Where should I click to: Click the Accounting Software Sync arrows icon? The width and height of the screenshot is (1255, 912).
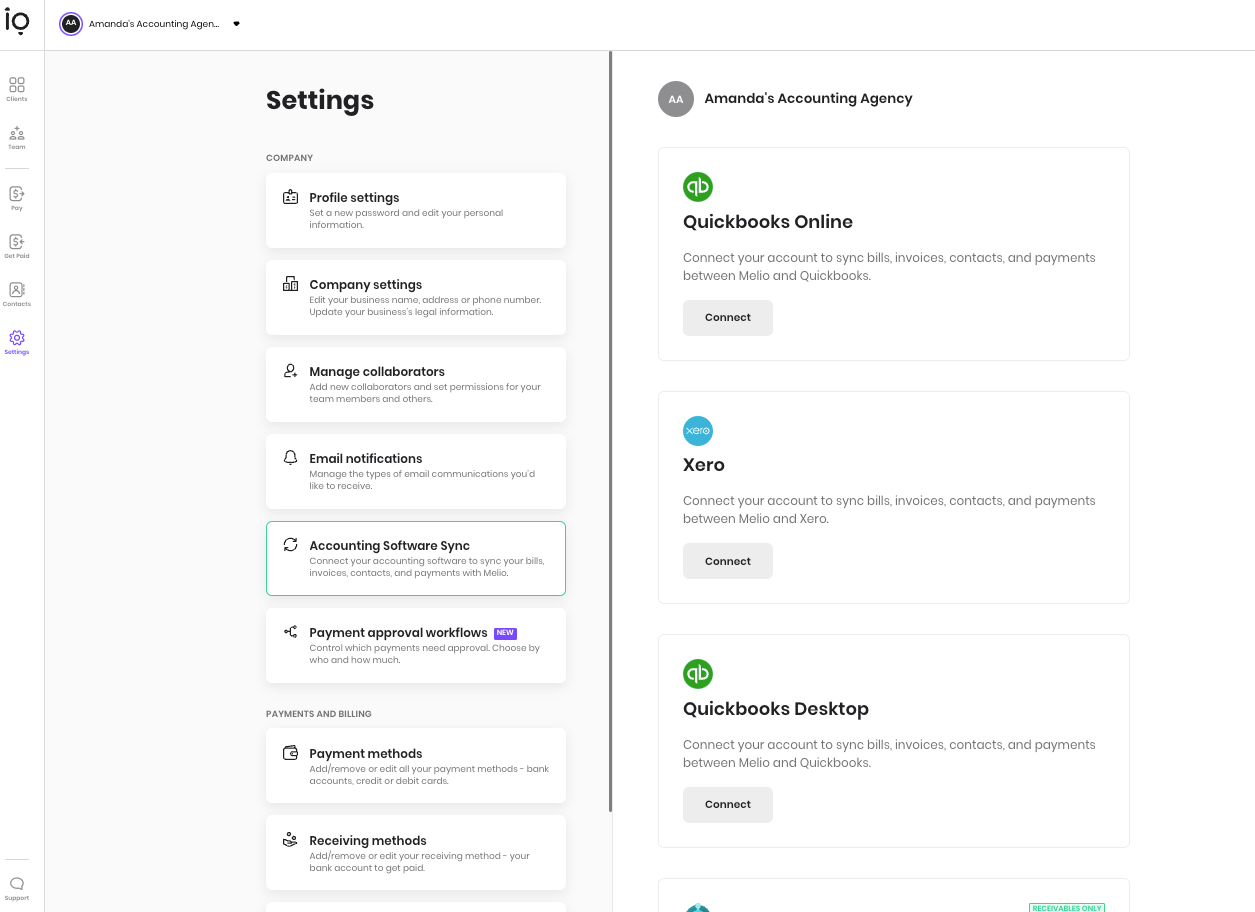tap(290, 545)
